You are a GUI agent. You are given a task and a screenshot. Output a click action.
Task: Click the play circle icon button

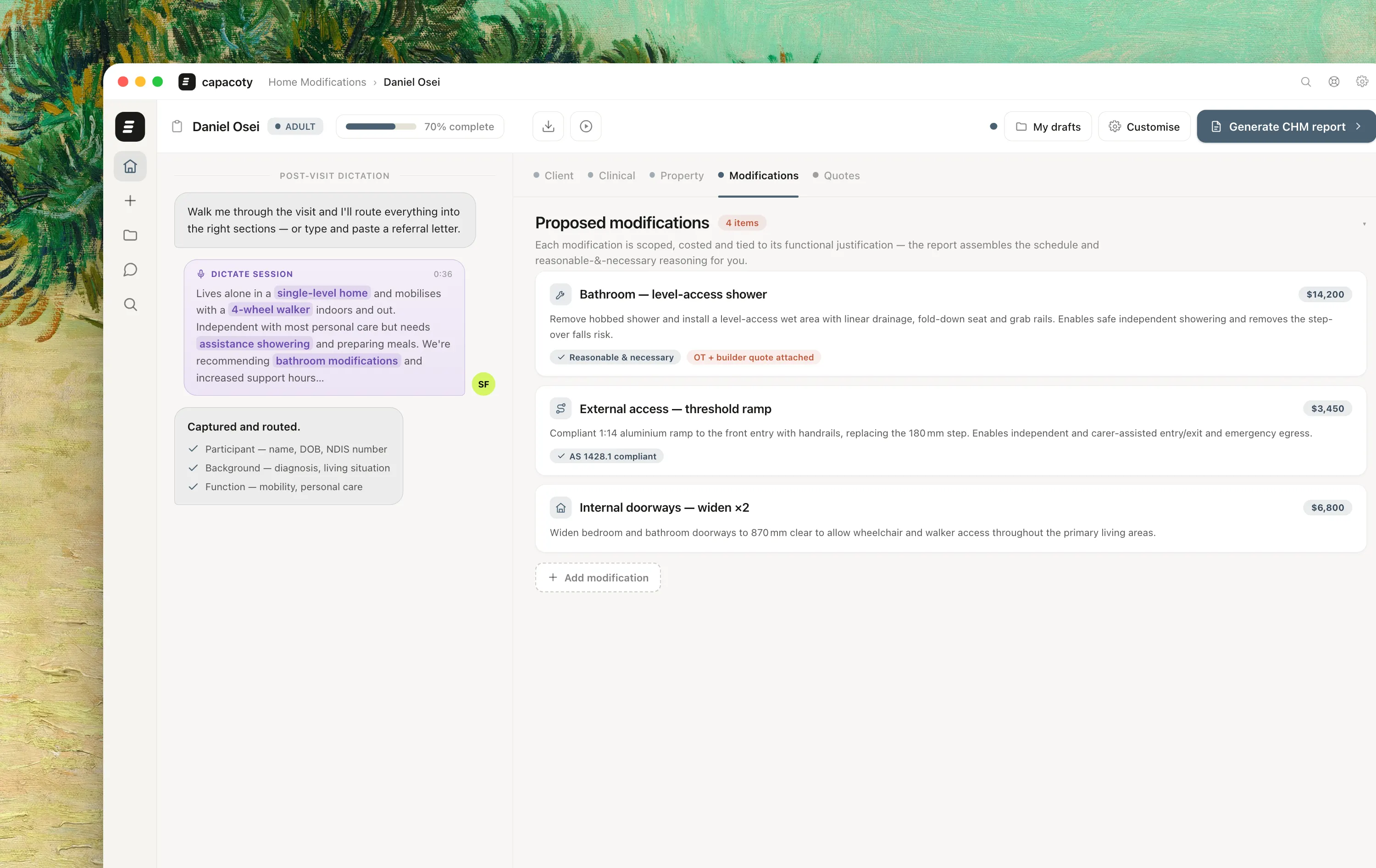coord(586,126)
